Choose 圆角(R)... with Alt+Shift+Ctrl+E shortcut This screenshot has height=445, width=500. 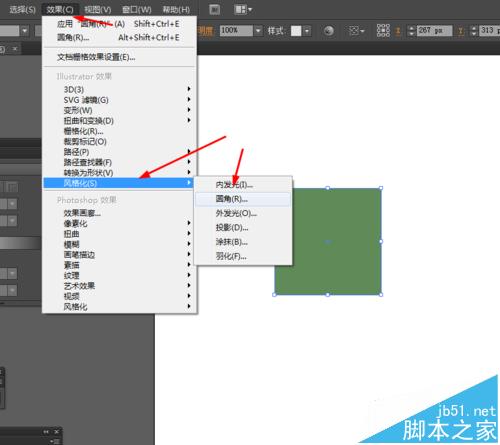[118, 37]
